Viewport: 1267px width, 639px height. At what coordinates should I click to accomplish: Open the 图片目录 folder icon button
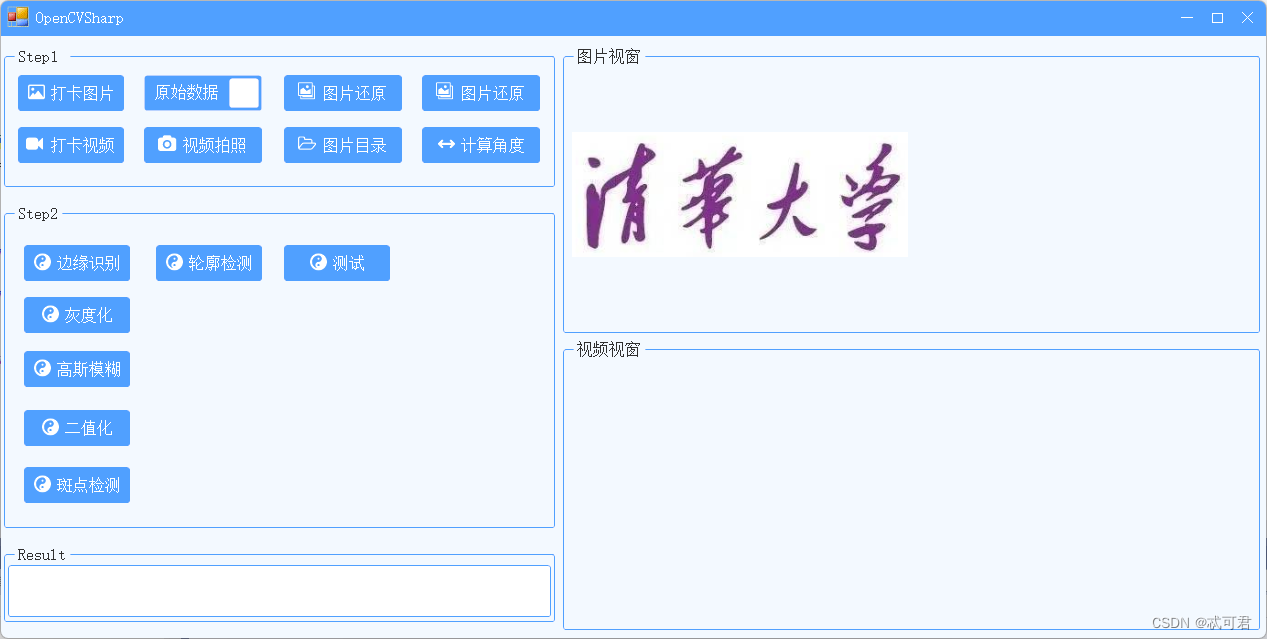pyautogui.click(x=342, y=144)
